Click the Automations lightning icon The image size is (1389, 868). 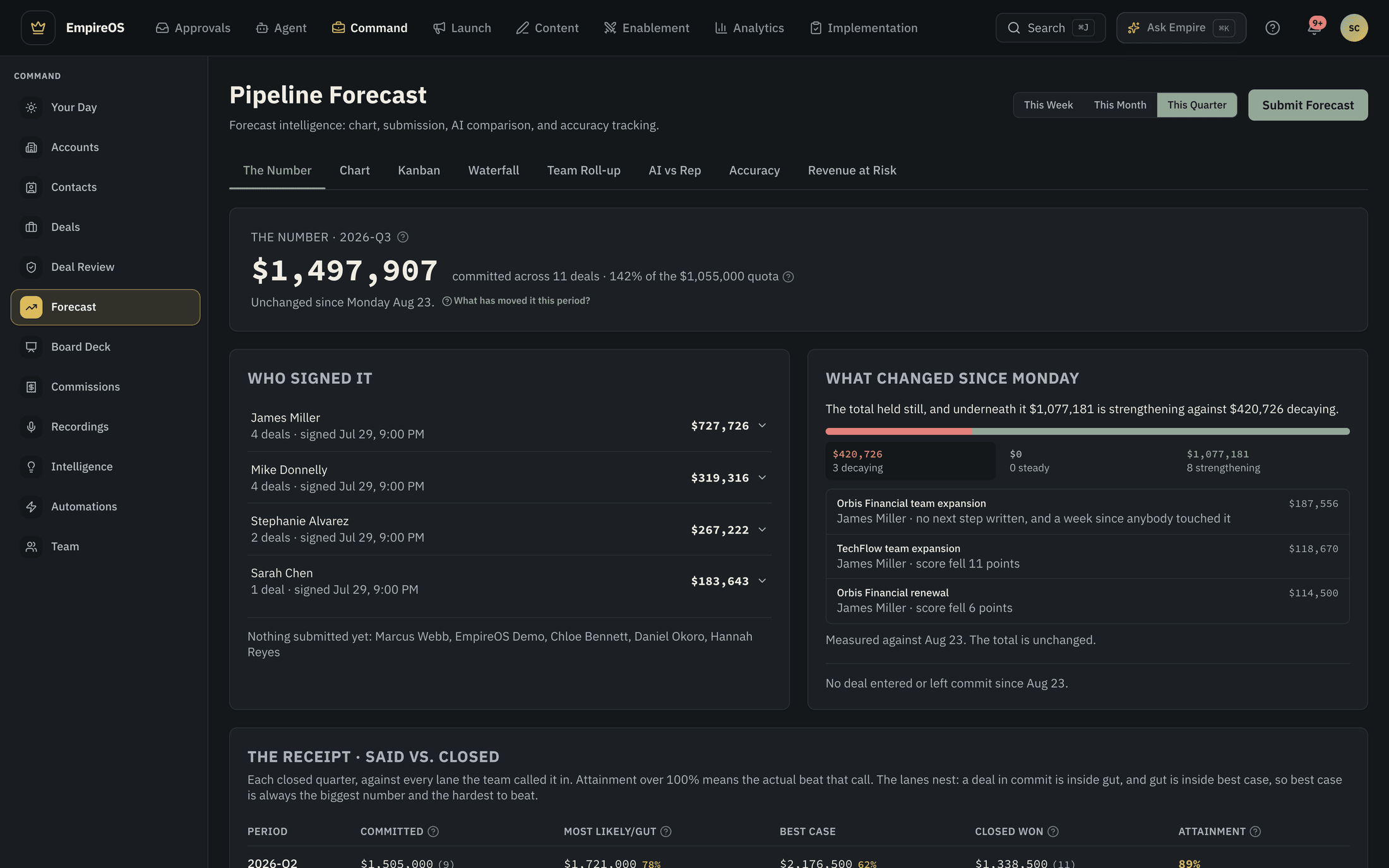[31, 506]
